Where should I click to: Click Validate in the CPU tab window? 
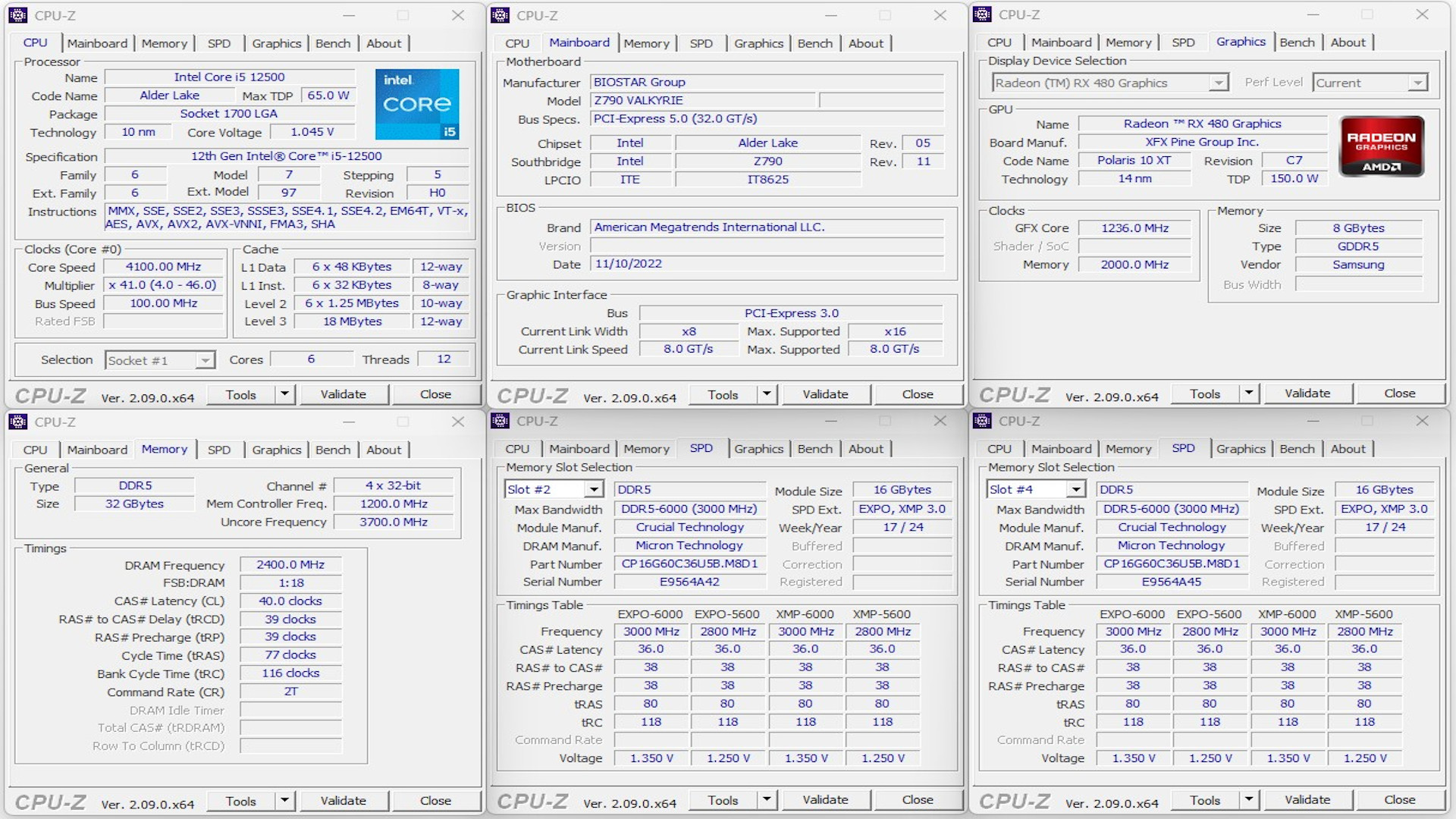(x=343, y=394)
